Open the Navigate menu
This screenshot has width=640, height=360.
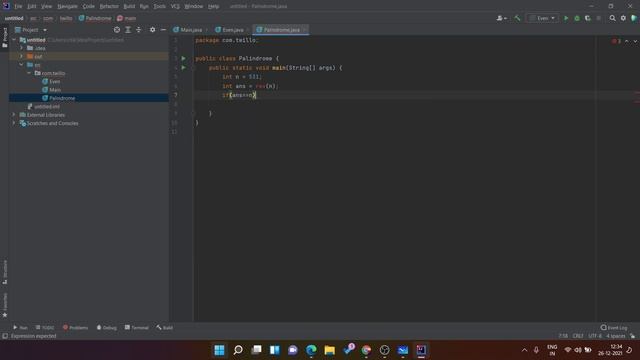pos(67,7)
